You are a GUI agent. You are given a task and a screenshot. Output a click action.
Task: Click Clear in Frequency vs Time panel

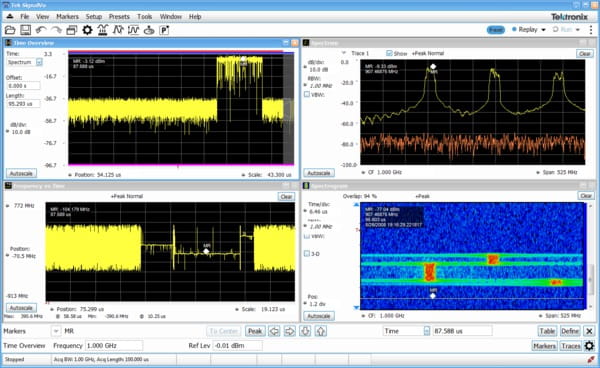(x=286, y=196)
